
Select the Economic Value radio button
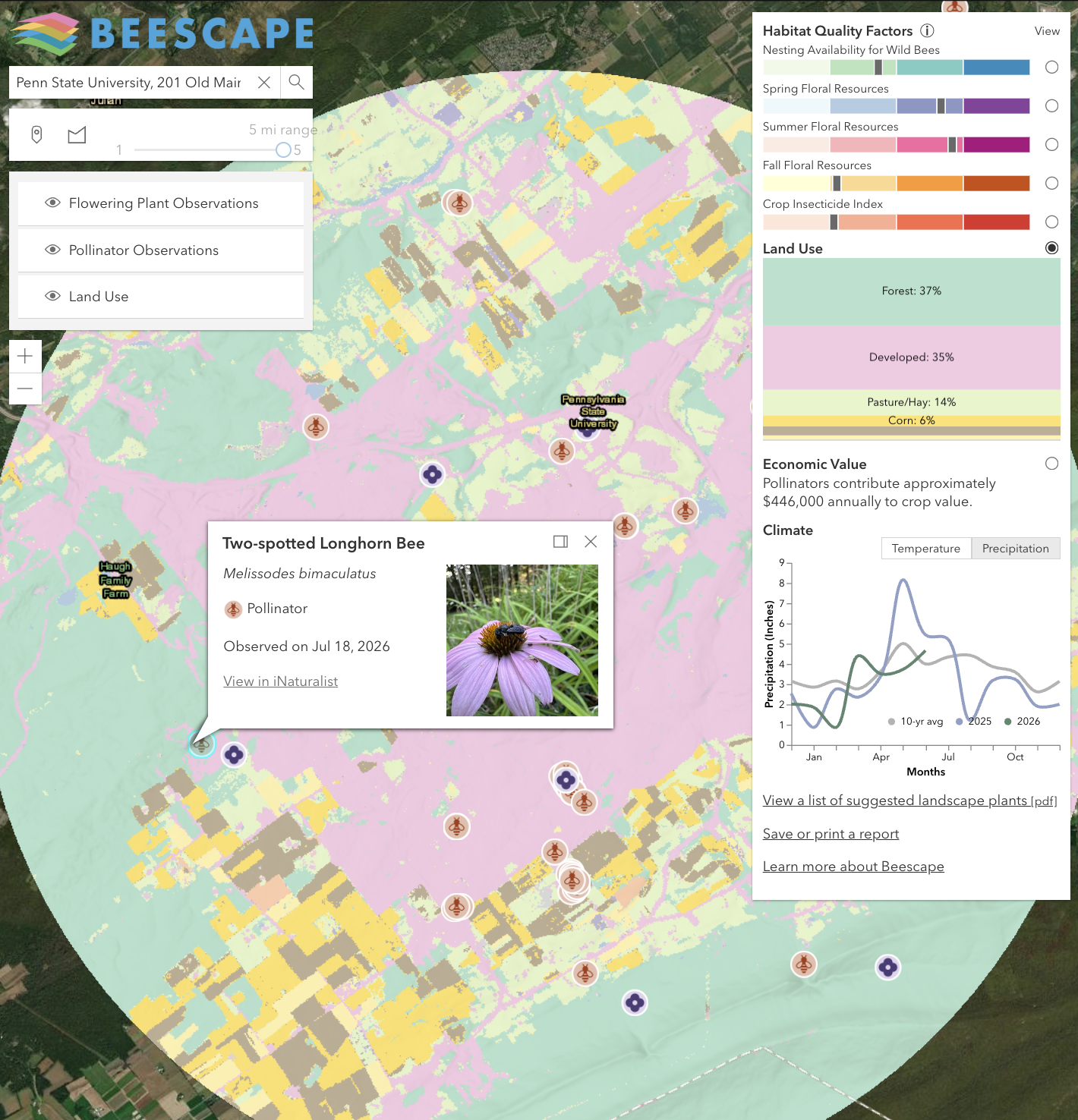point(1051,464)
